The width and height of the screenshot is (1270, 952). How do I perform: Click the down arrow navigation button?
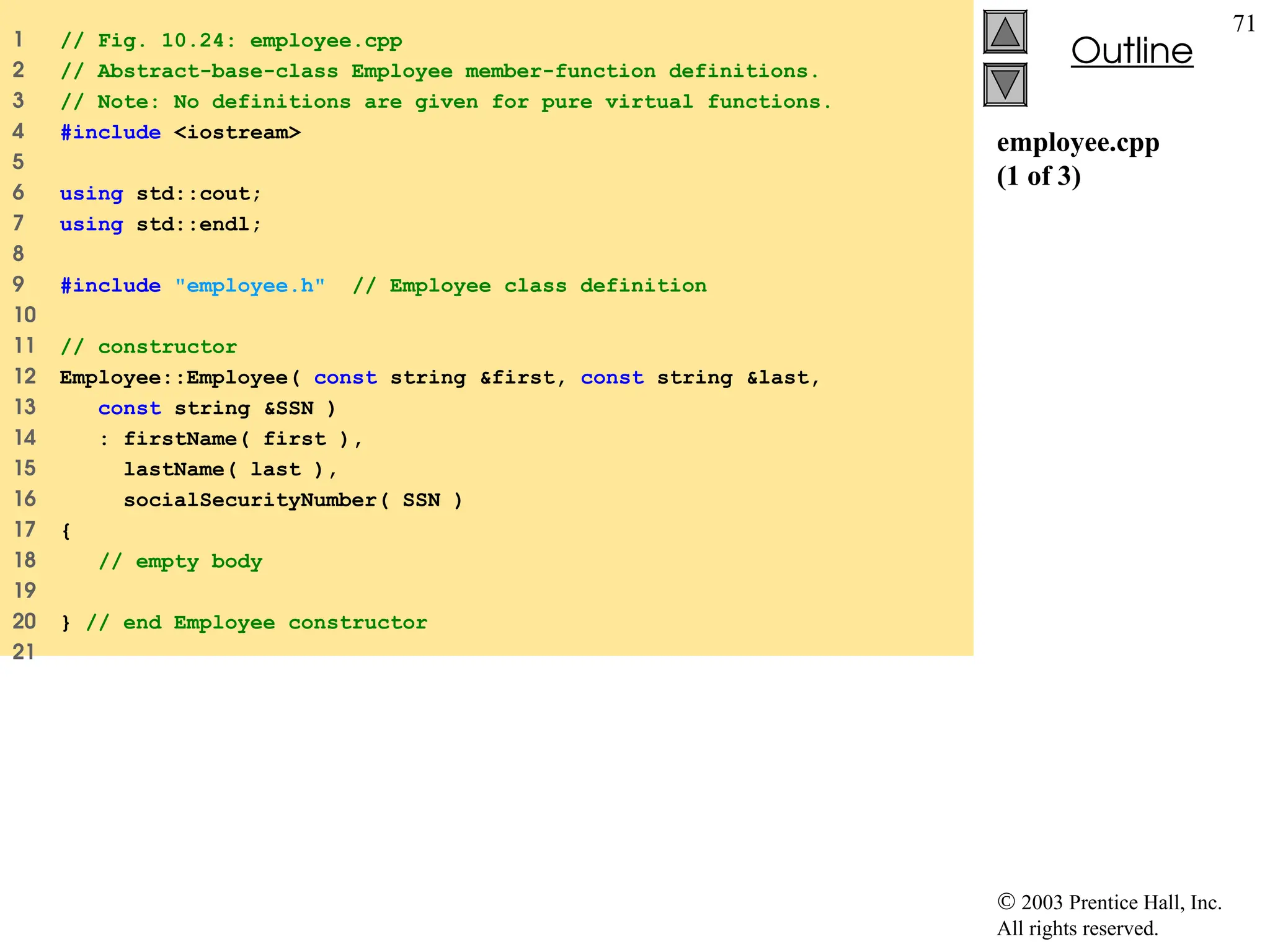(1005, 85)
